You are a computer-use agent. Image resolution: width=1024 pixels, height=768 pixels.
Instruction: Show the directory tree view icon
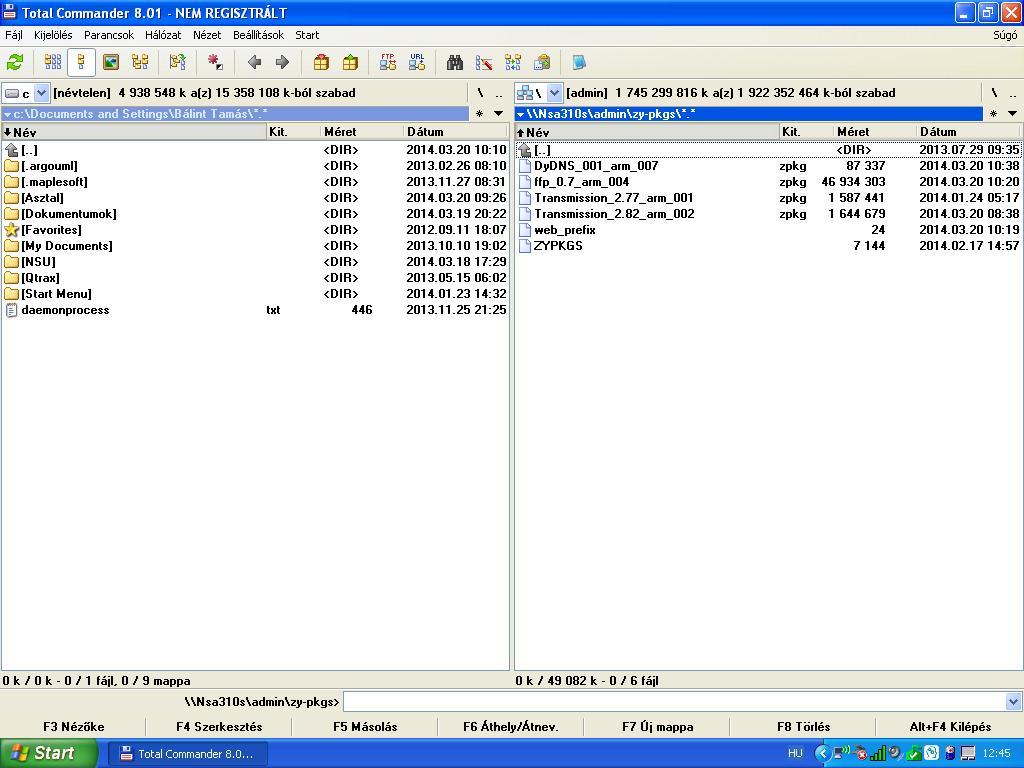[x=140, y=63]
